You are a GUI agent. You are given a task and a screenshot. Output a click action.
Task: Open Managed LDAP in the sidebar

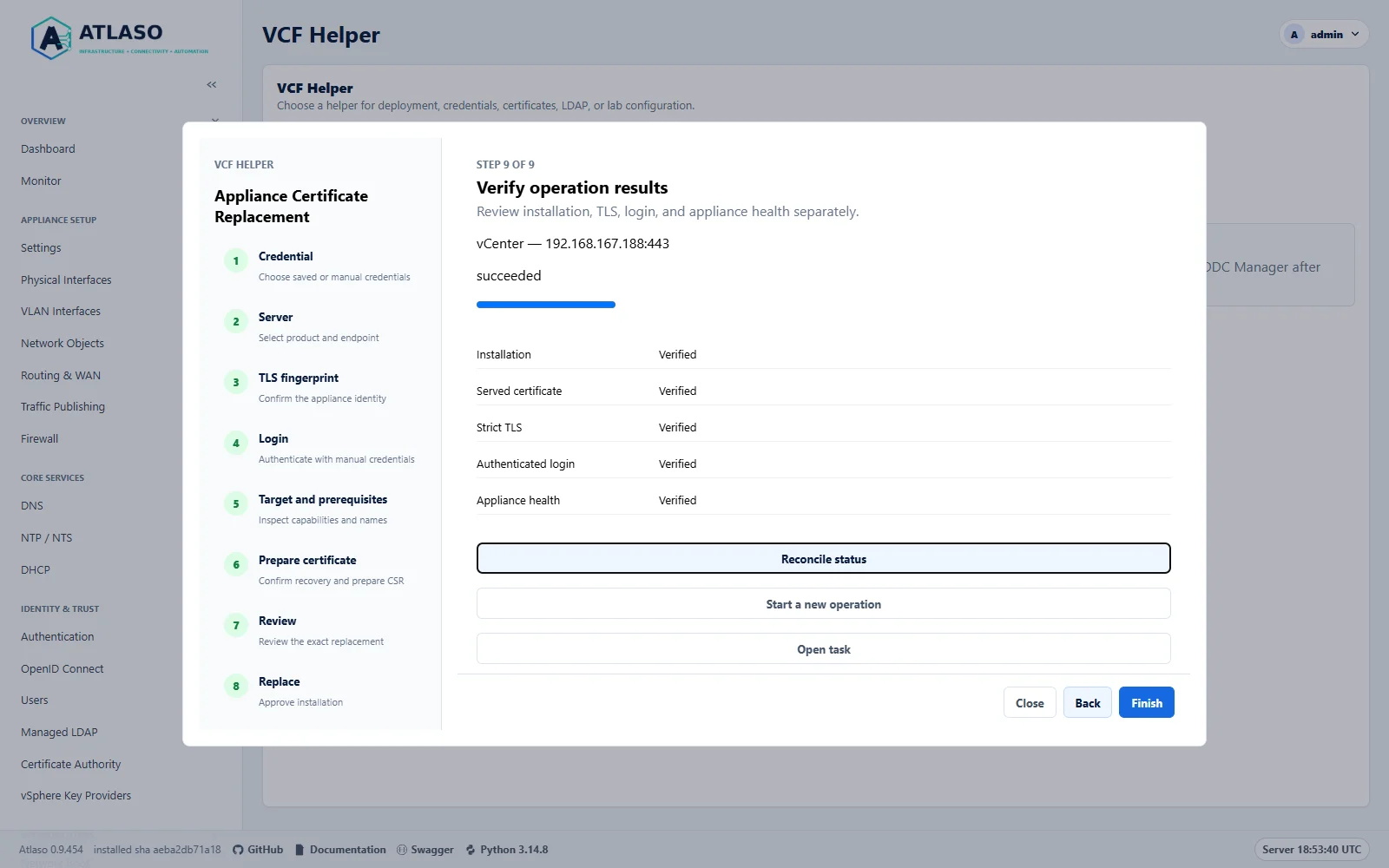[59, 733]
